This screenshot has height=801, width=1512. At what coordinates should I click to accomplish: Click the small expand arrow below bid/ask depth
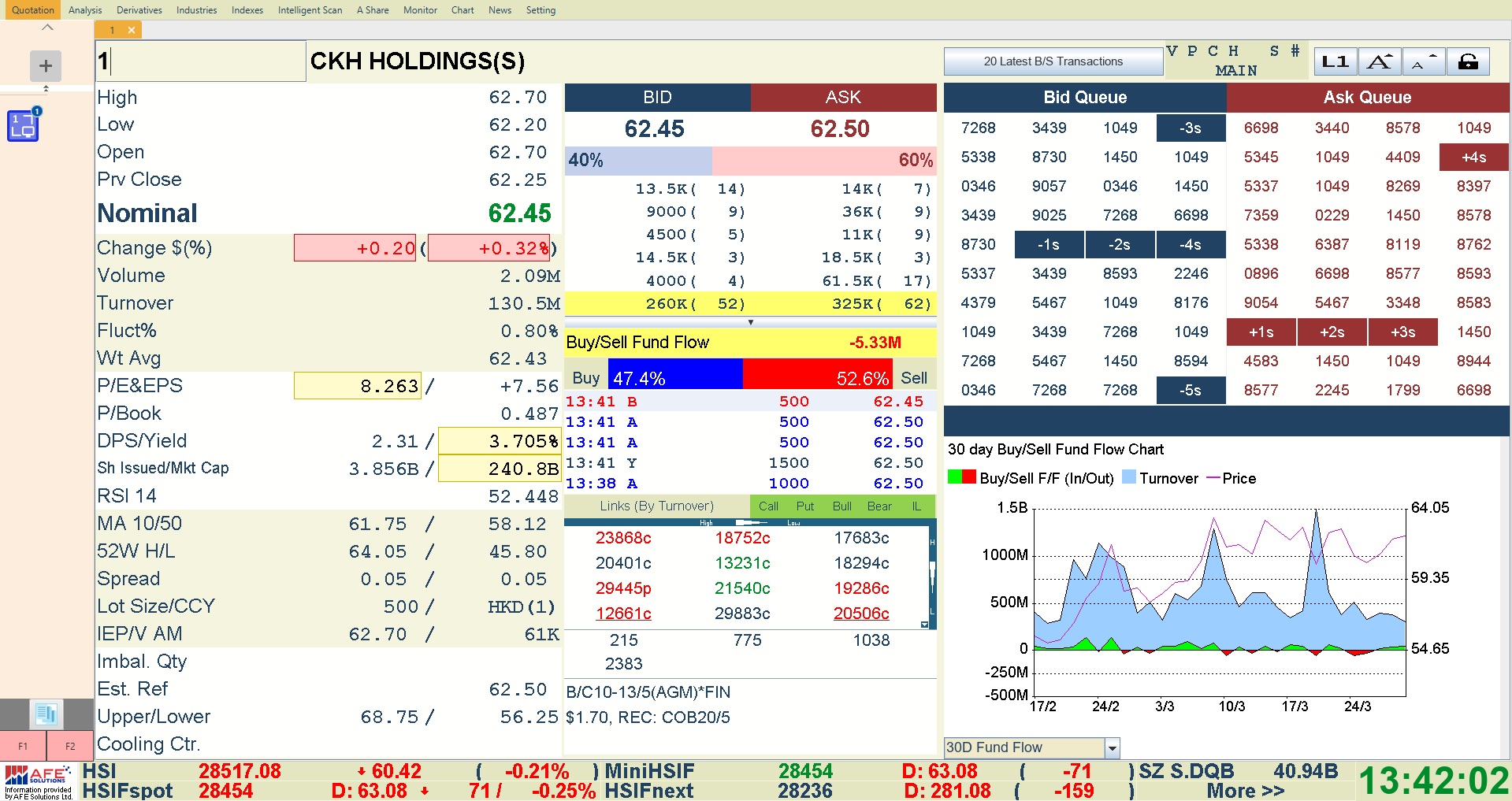(751, 322)
